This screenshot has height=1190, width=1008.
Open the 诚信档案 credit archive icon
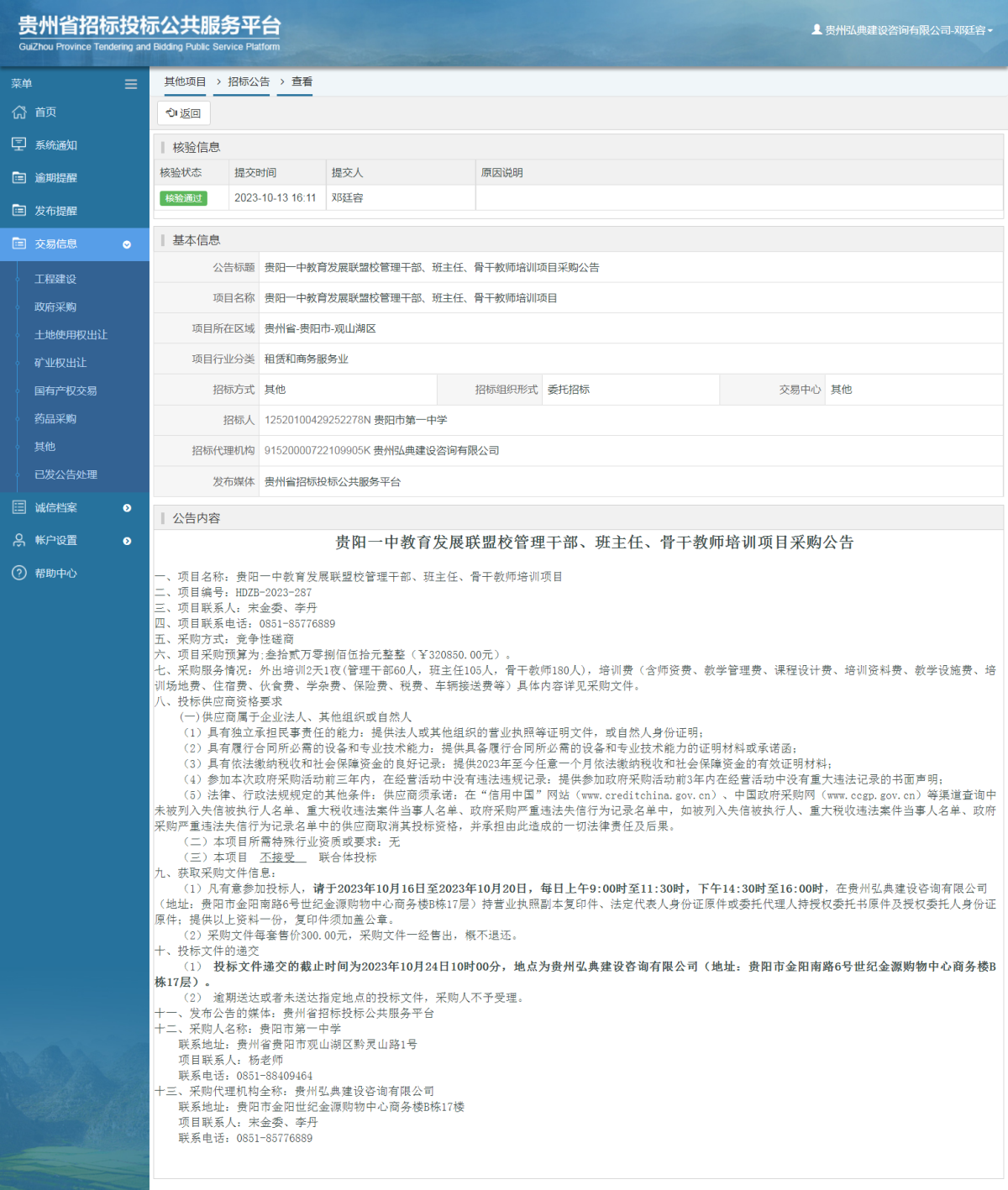coord(18,507)
